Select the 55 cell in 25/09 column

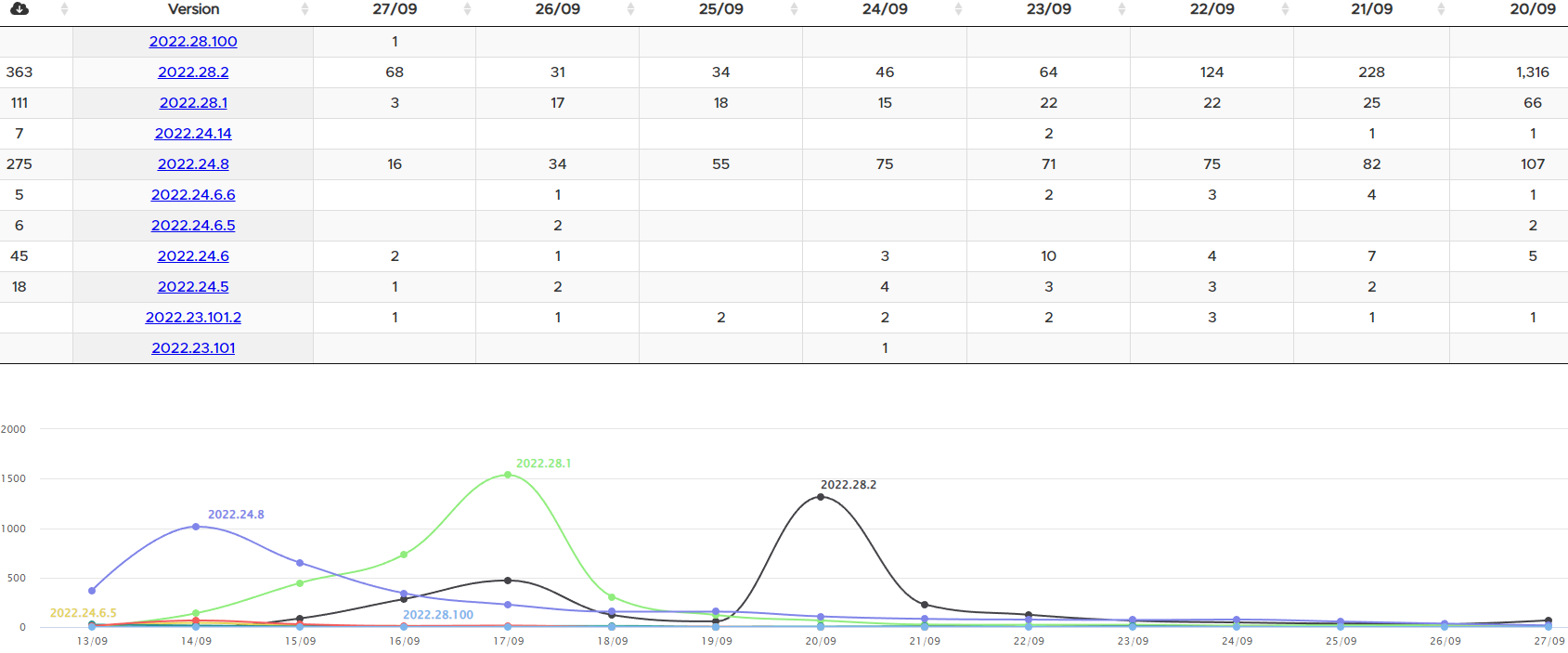(x=721, y=164)
